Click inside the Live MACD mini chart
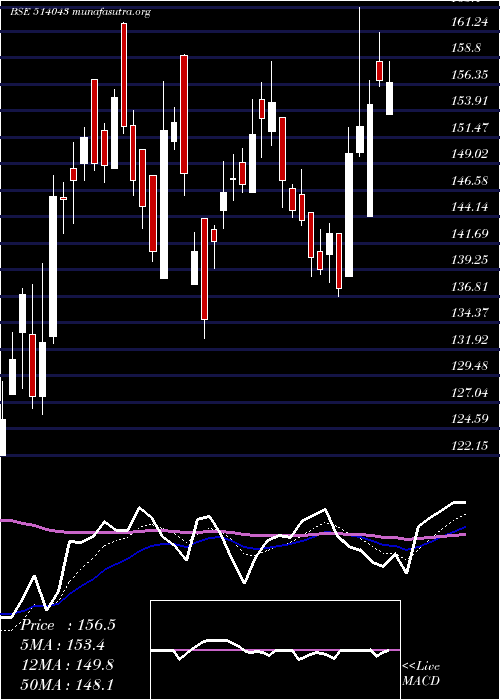The width and height of the screenshot is (500, 700). pos(275,650)
